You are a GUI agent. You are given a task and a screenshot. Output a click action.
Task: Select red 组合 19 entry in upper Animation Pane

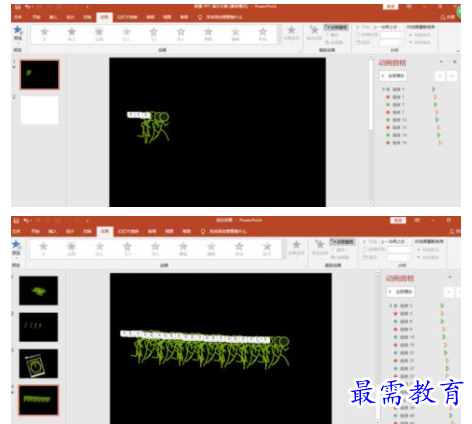click(397, 143)
